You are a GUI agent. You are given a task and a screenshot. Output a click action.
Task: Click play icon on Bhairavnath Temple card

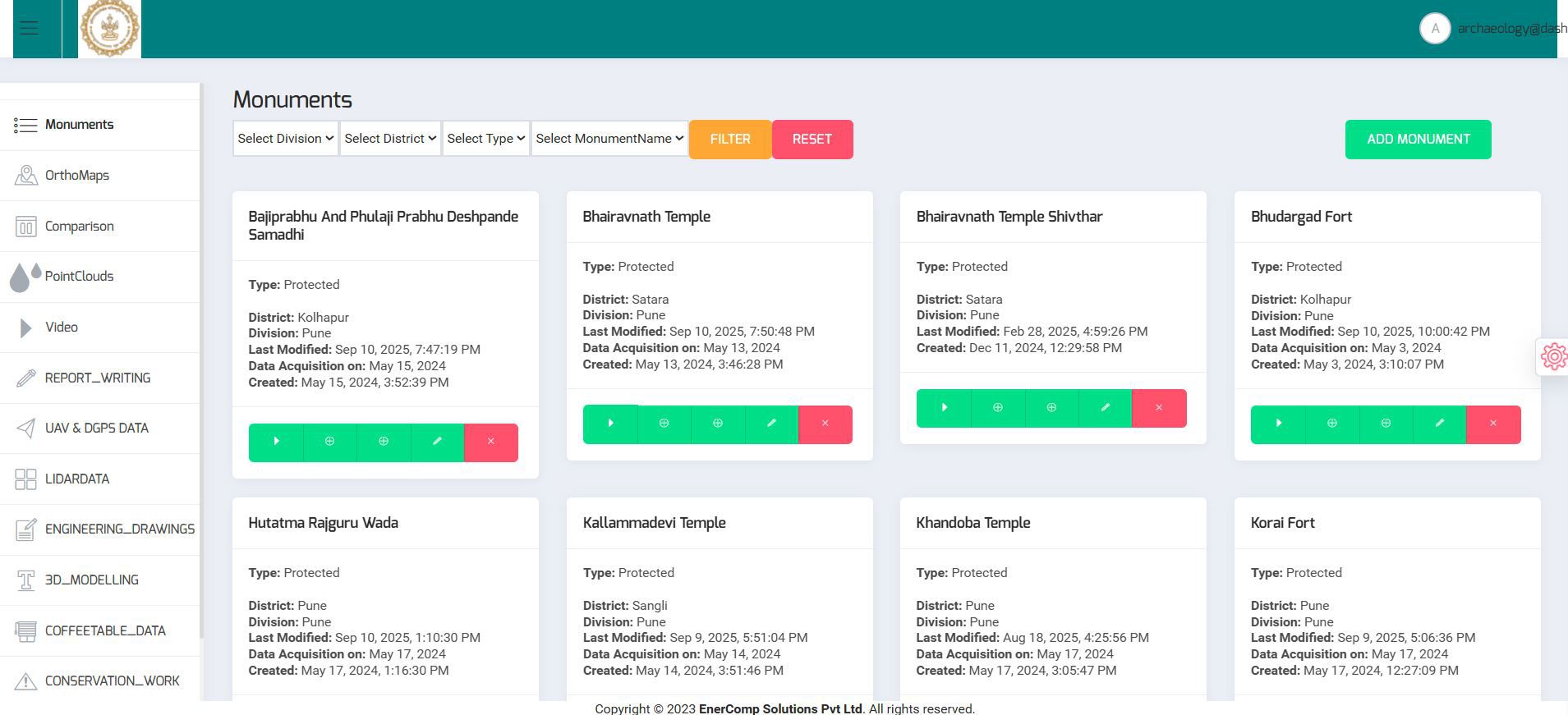pos(610,424)
